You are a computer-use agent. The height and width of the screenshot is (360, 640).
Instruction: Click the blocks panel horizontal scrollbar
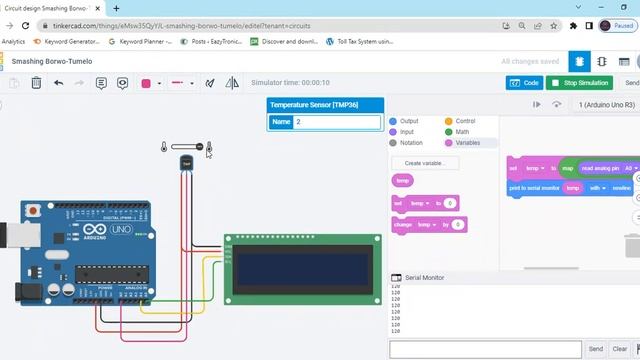[551, 269]
